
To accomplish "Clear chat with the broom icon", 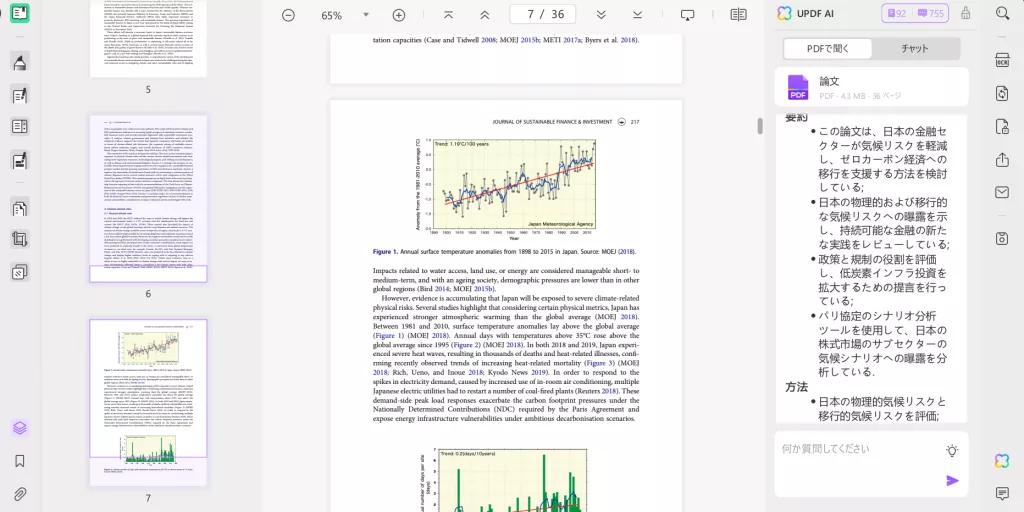I will (966, 14).
